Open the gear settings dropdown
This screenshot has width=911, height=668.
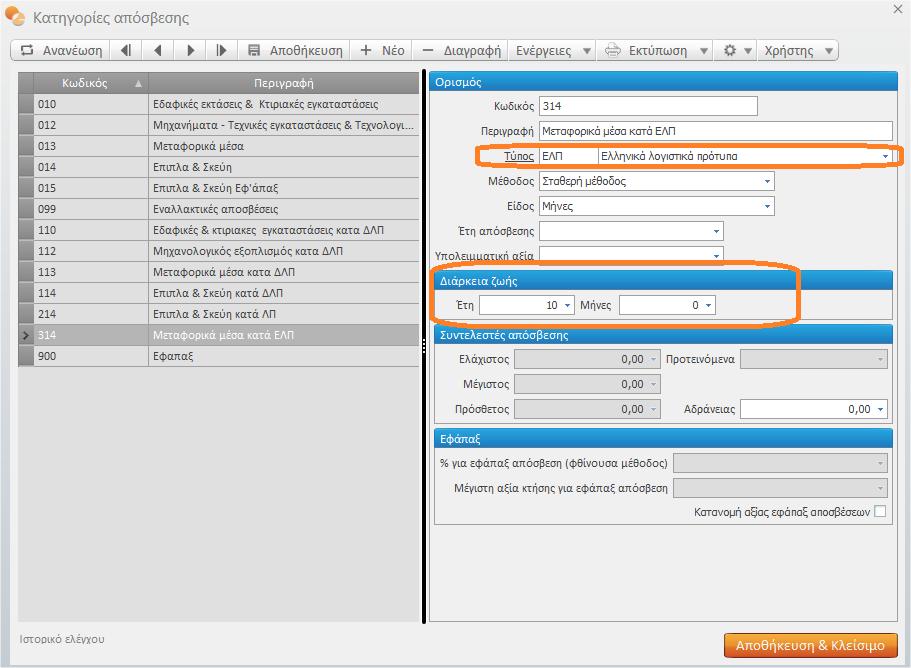(738, 51)
